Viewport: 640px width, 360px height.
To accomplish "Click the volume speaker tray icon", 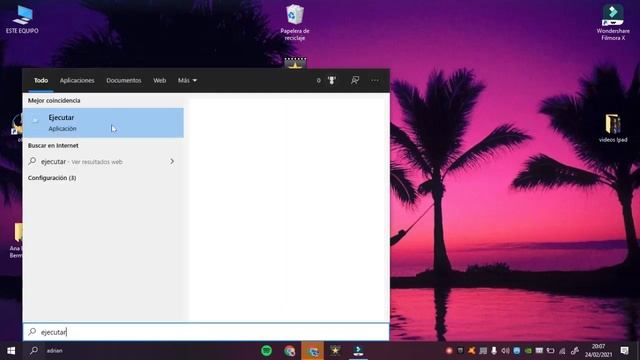I will (x=505, y=351).
